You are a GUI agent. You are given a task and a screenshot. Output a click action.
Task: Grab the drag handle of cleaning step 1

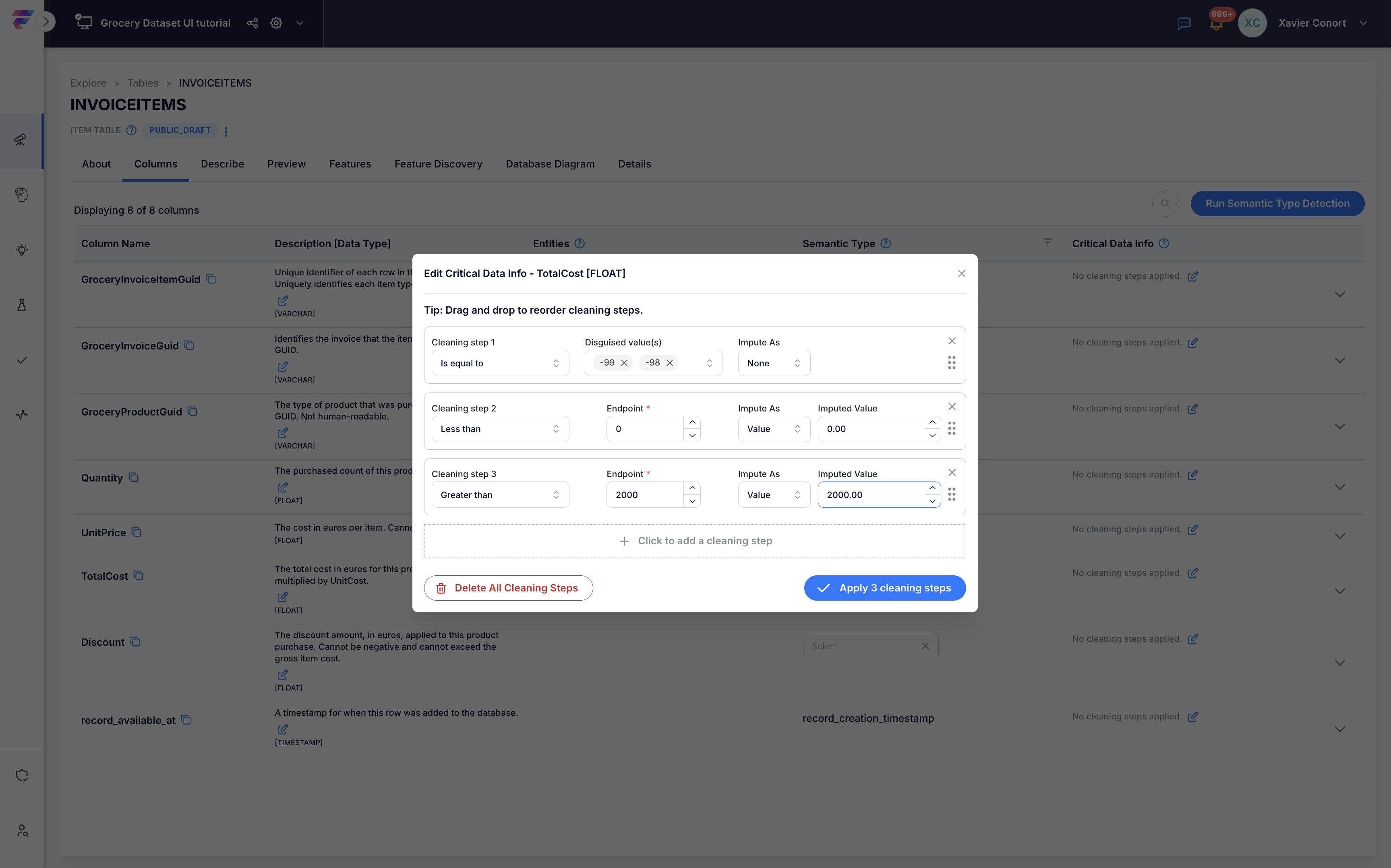click(952, 363)
